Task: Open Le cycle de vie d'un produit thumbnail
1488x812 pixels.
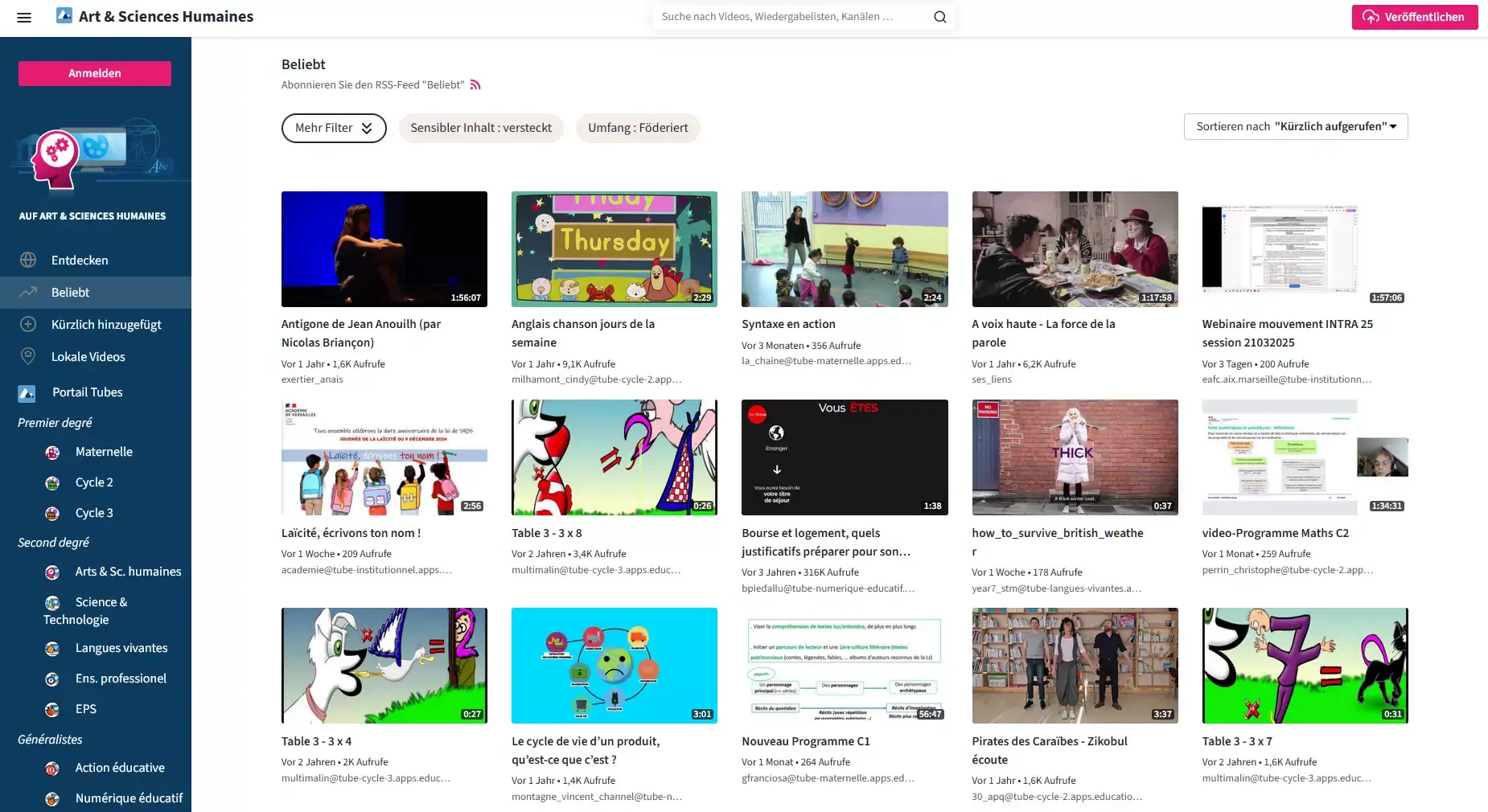Action: pyautogui.click(x=615, y=666)
